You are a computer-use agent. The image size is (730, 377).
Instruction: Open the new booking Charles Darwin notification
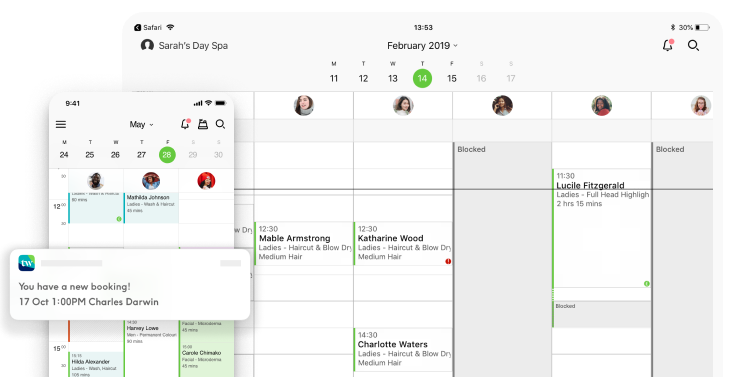click(x=130, y=284)
